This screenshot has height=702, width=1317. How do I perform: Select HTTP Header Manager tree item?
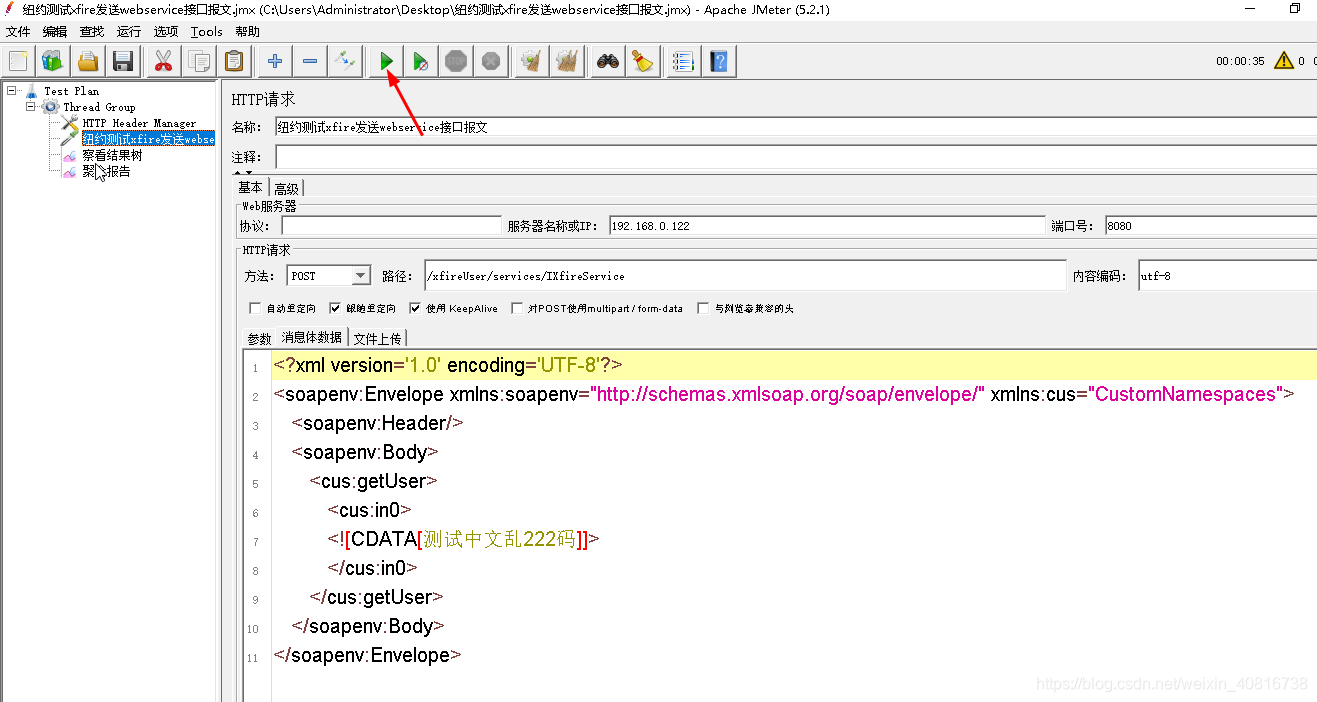click(139, 123)
